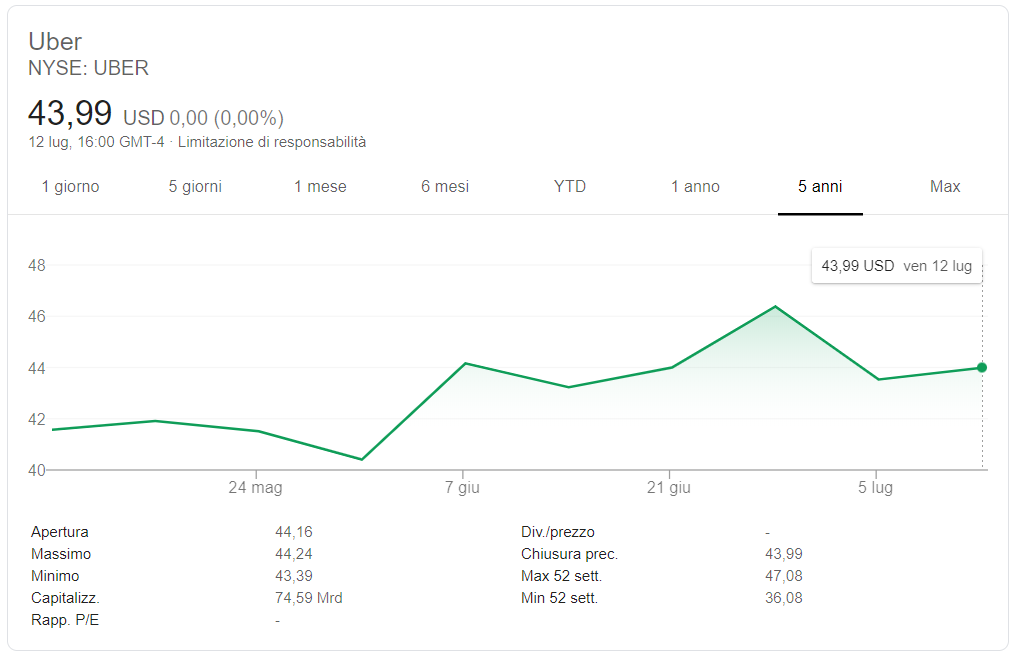Click the y-axis label 40
Viewport: 1014px width, 657px height.
click(37, 470)
